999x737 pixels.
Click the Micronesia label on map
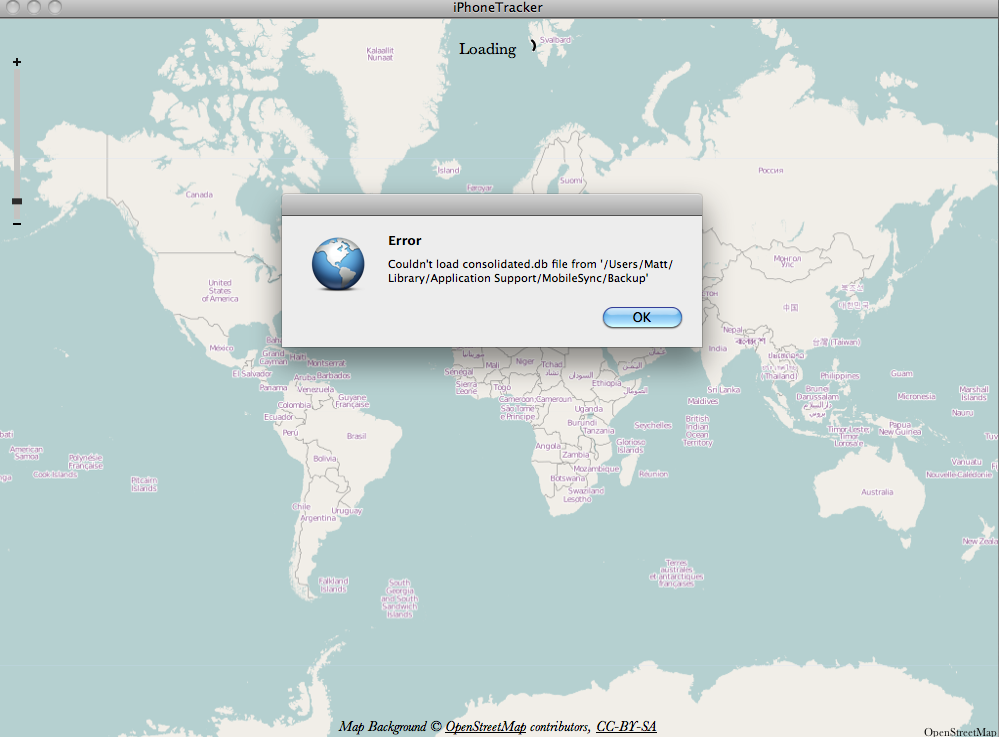(x=916, y=396)
